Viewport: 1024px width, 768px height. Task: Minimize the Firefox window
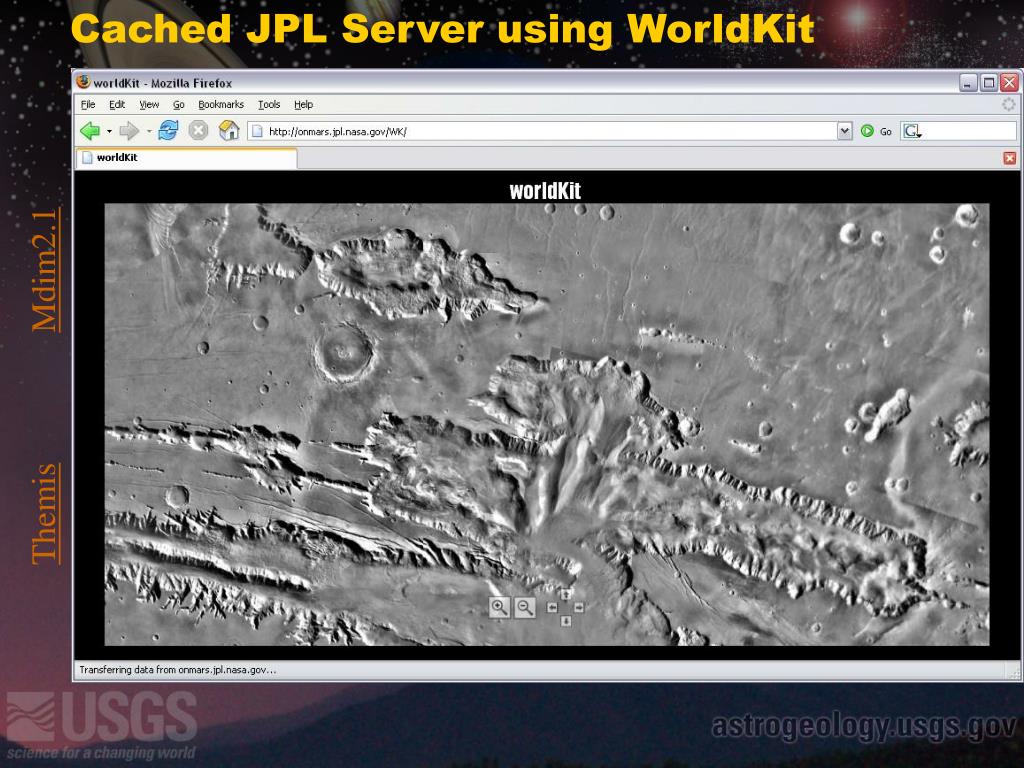[x=968, y=83]
